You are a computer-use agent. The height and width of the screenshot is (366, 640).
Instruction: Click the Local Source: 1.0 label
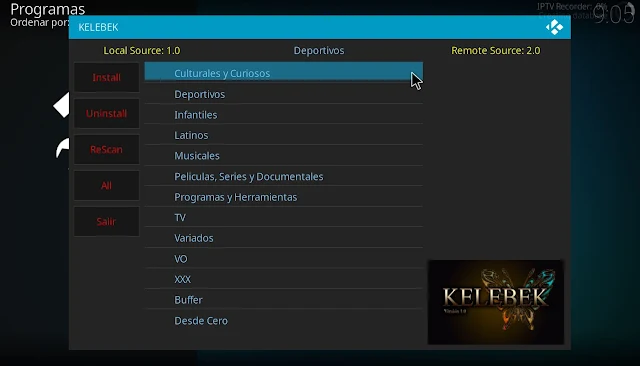(142, 50)
